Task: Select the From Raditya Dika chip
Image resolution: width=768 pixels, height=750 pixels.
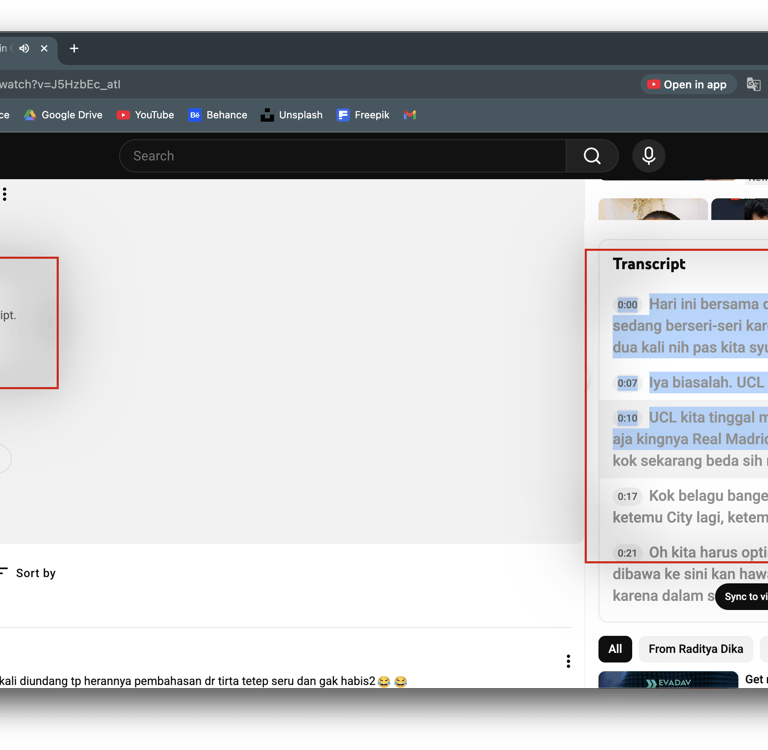Action: point(696,649)
